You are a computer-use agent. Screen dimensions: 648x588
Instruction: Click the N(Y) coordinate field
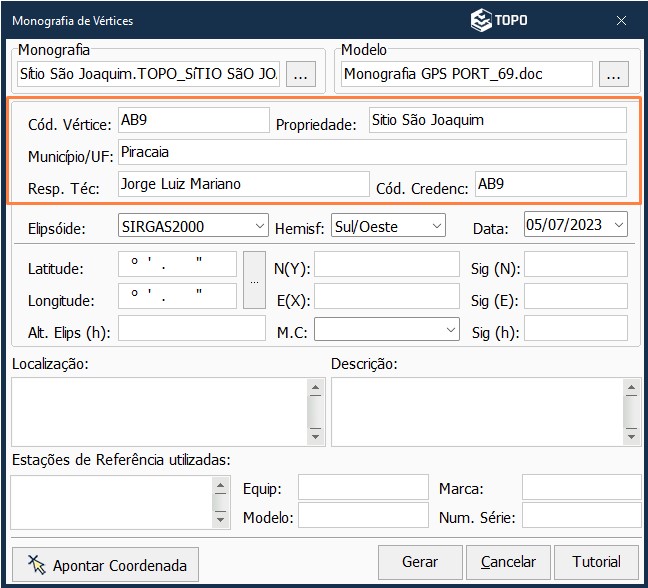[387, 264]
